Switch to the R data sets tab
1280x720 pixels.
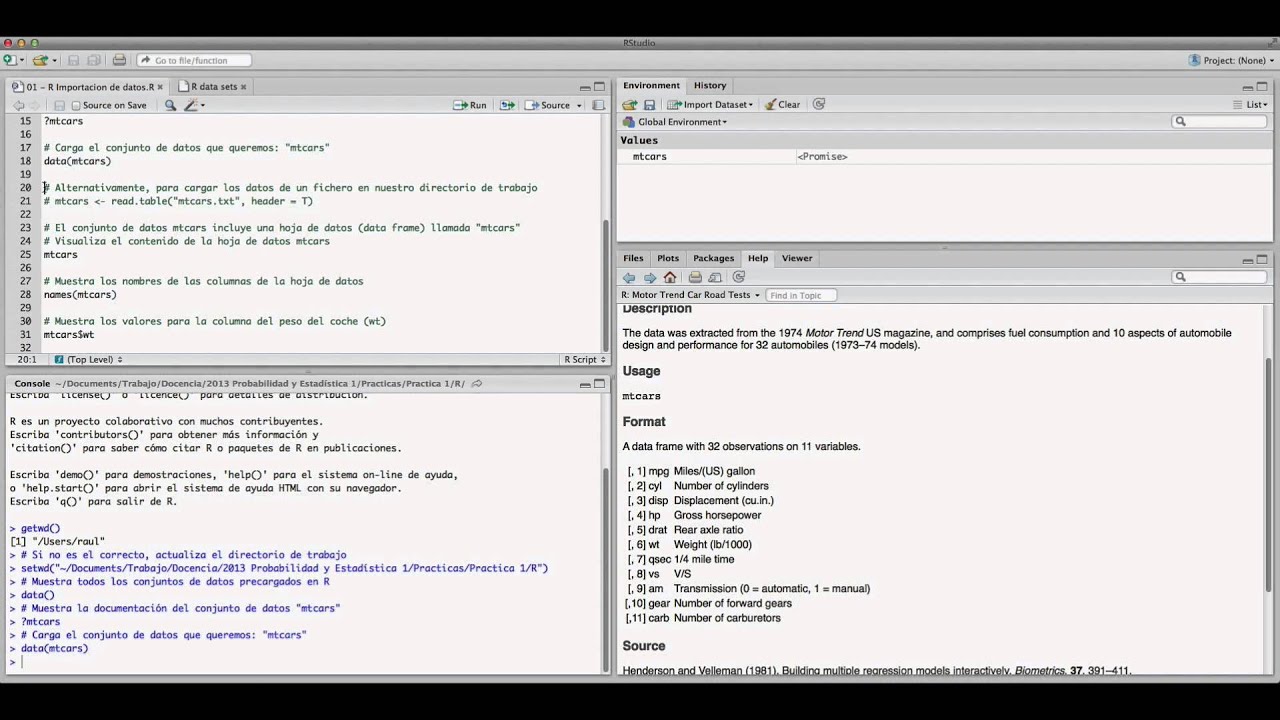(212, 87)
